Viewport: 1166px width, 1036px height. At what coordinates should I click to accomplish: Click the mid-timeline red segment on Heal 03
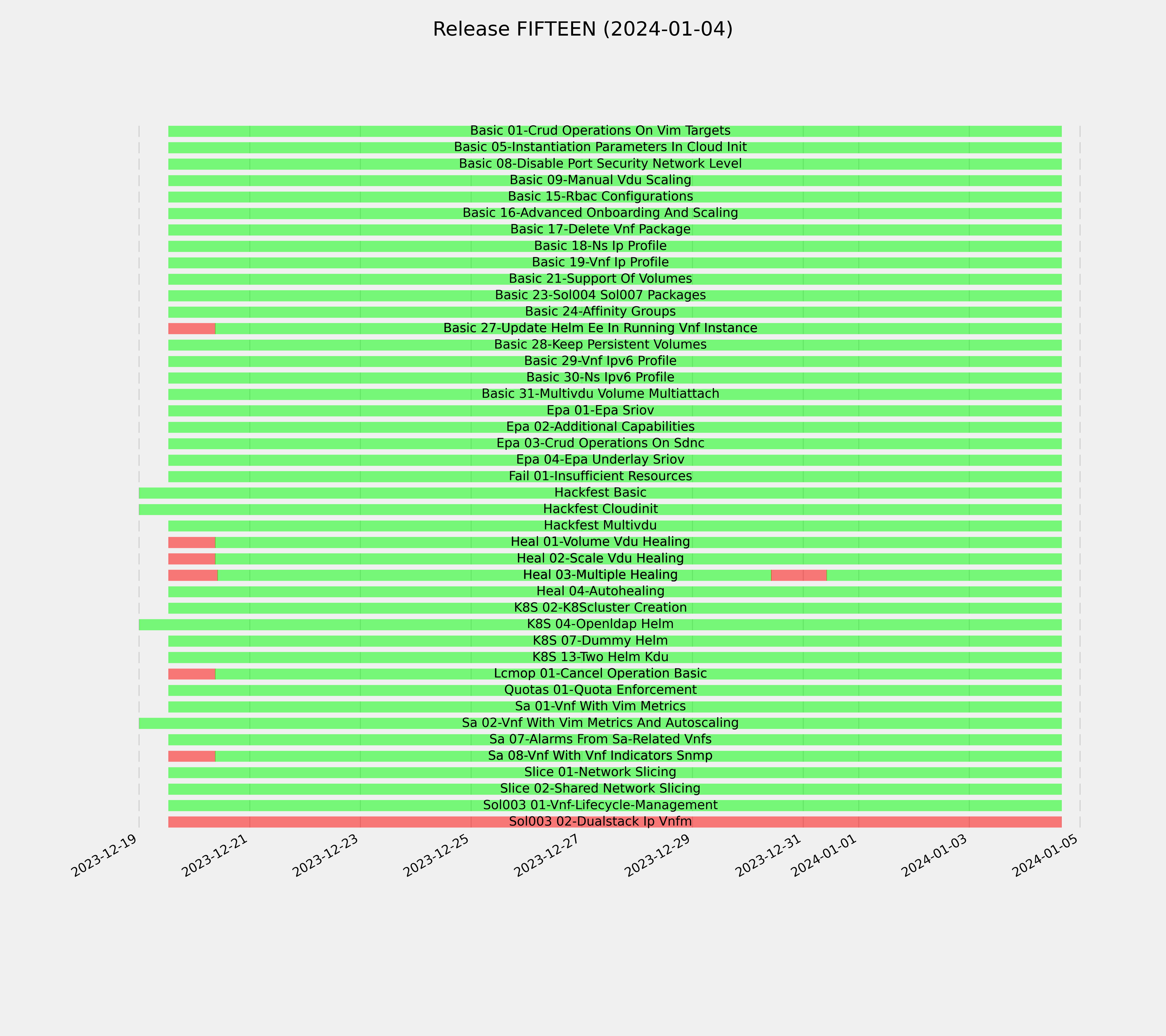click(799, 575)
